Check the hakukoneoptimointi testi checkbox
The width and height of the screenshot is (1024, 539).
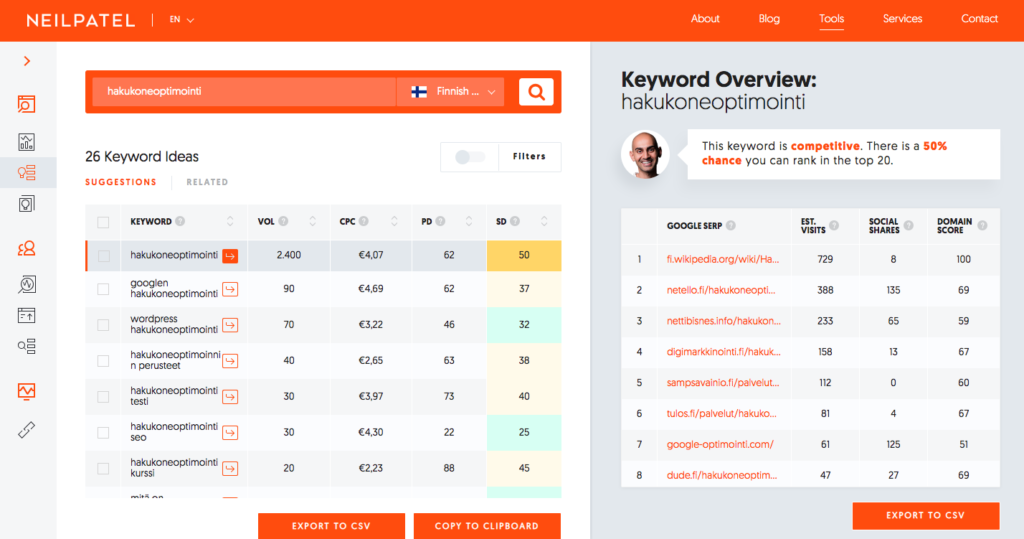click(x=103, y=397)
